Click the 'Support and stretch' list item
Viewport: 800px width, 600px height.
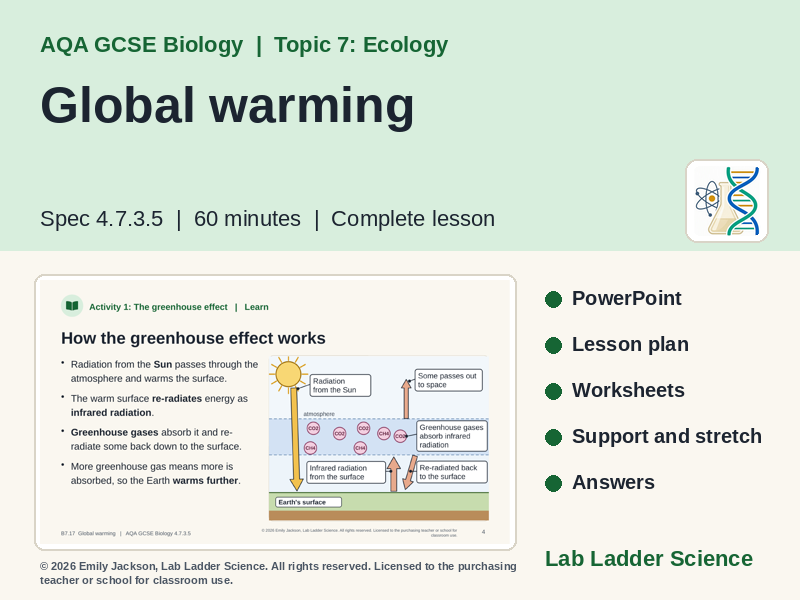pyautogui.click(x=667, y=436)
